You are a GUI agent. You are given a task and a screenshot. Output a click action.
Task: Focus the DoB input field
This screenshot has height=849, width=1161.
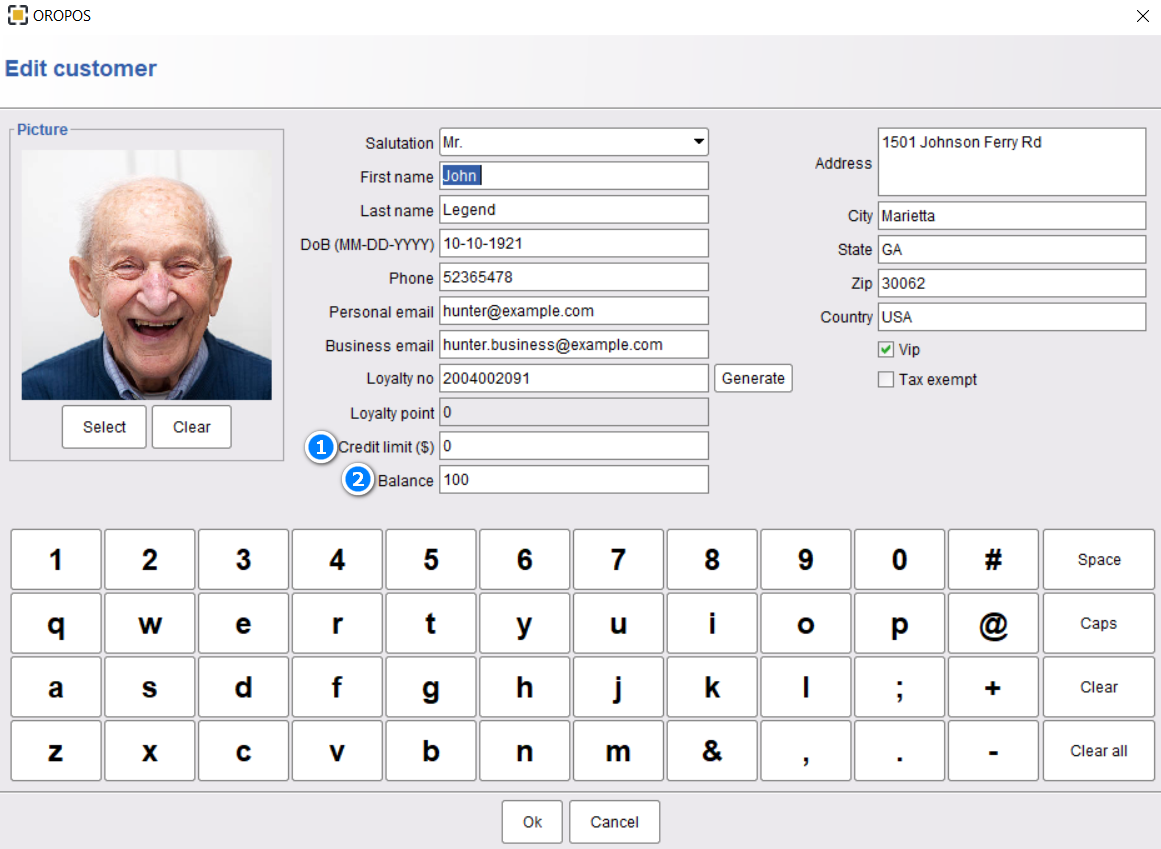(x=574, y=244)
